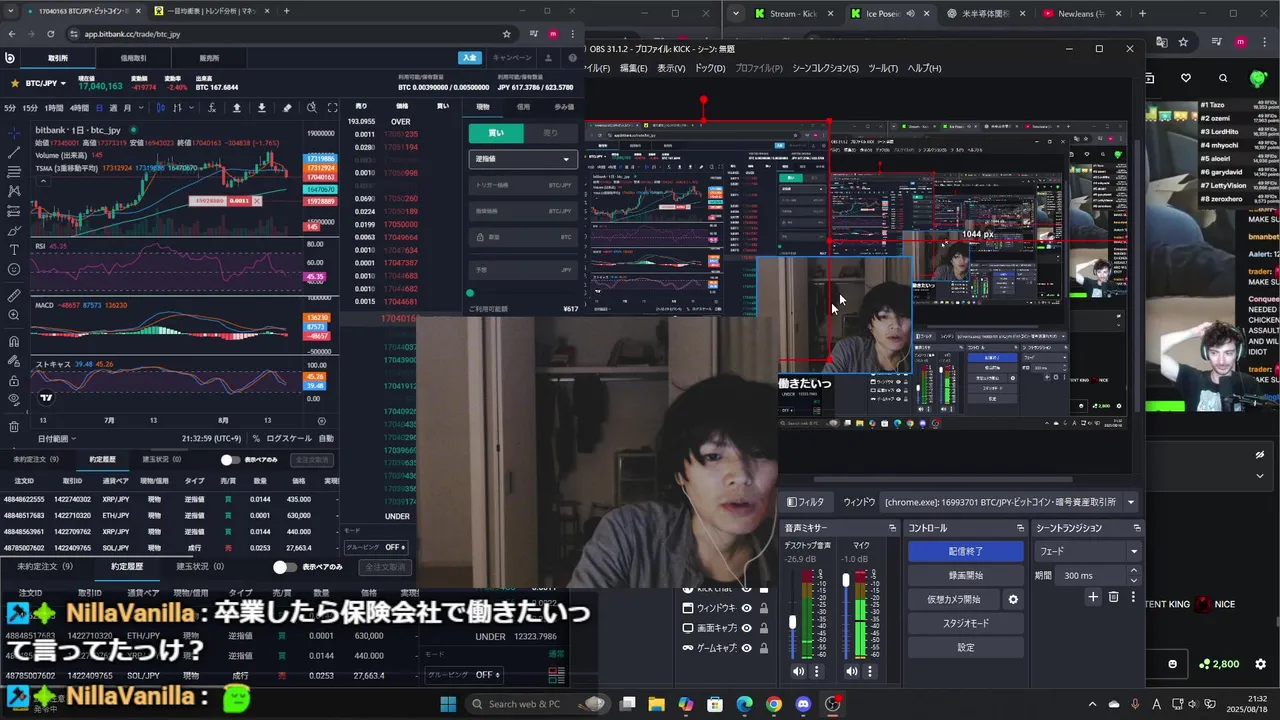Viewport: 1280px width, 720px height.
Task: Lock the ゲームキャプチャ source
Action: pyautogui.click(x=764, y=648)
